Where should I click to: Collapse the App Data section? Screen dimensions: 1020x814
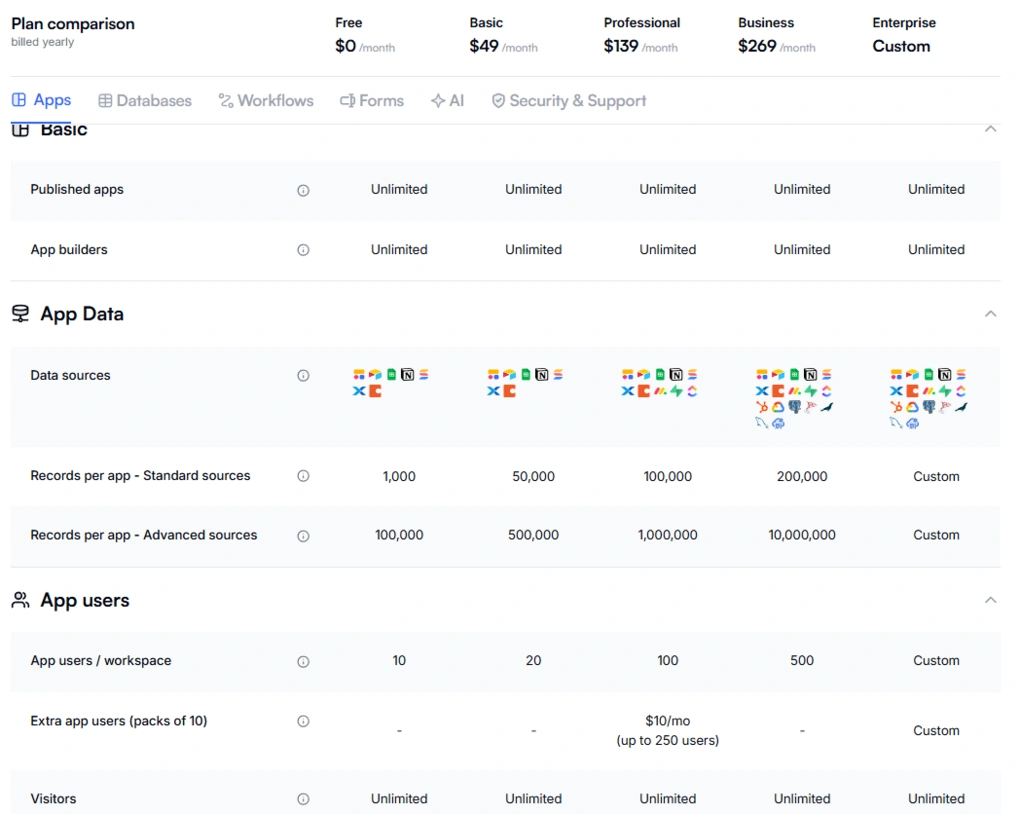(x=990, y=313)
